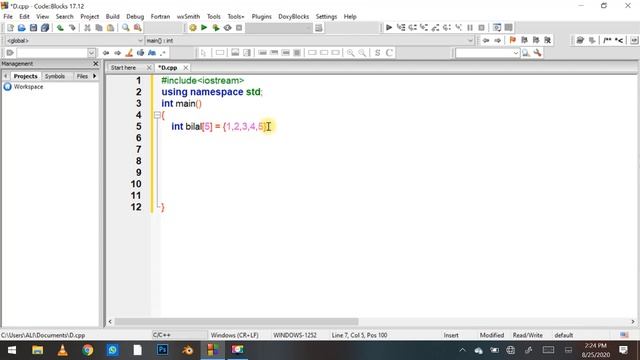Undo the last edit via toolbar
The height and width of the screenshot is (360, 640).
tap(60, 28)
